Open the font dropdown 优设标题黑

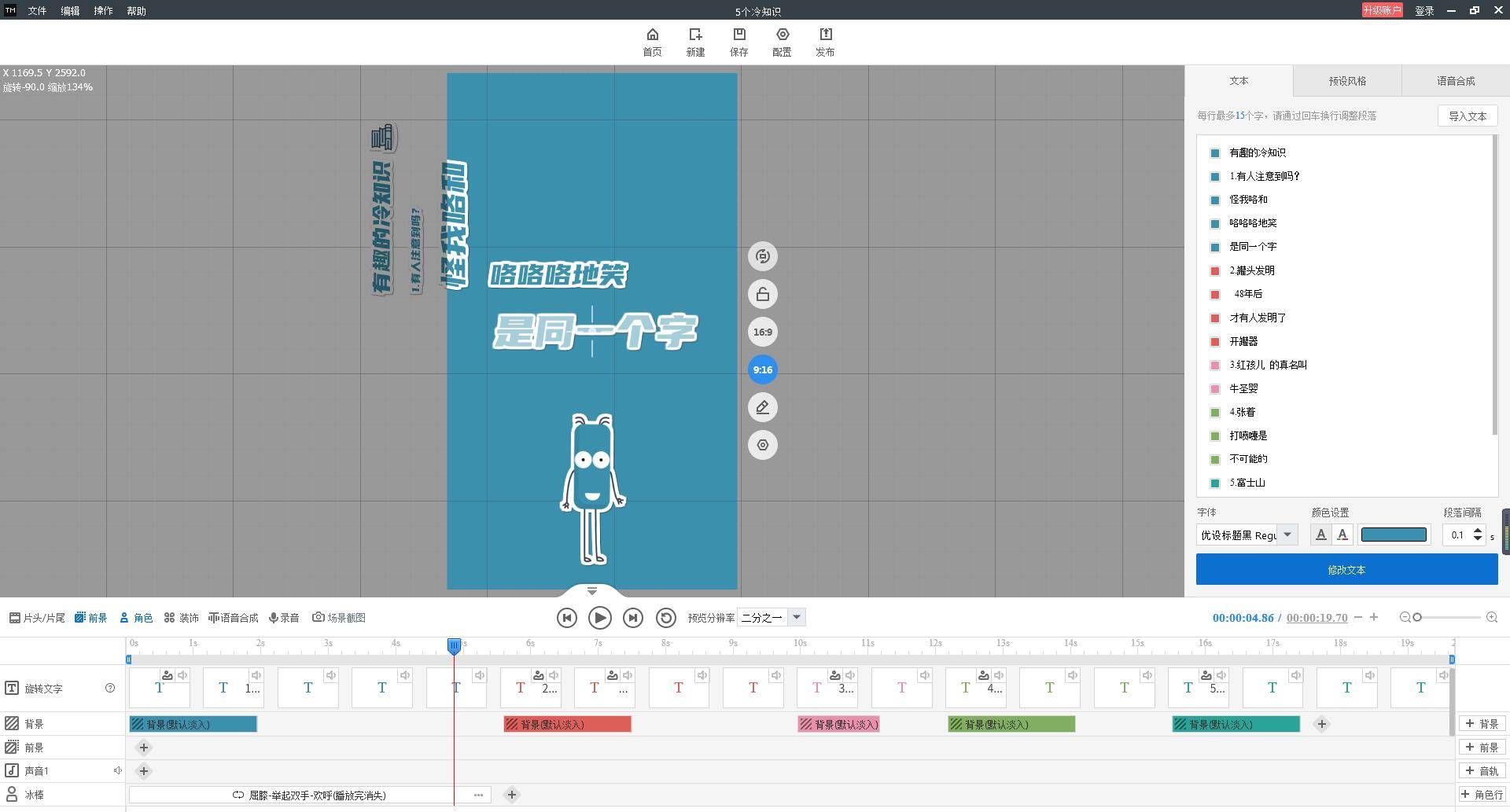click(x=1287, y=535)
